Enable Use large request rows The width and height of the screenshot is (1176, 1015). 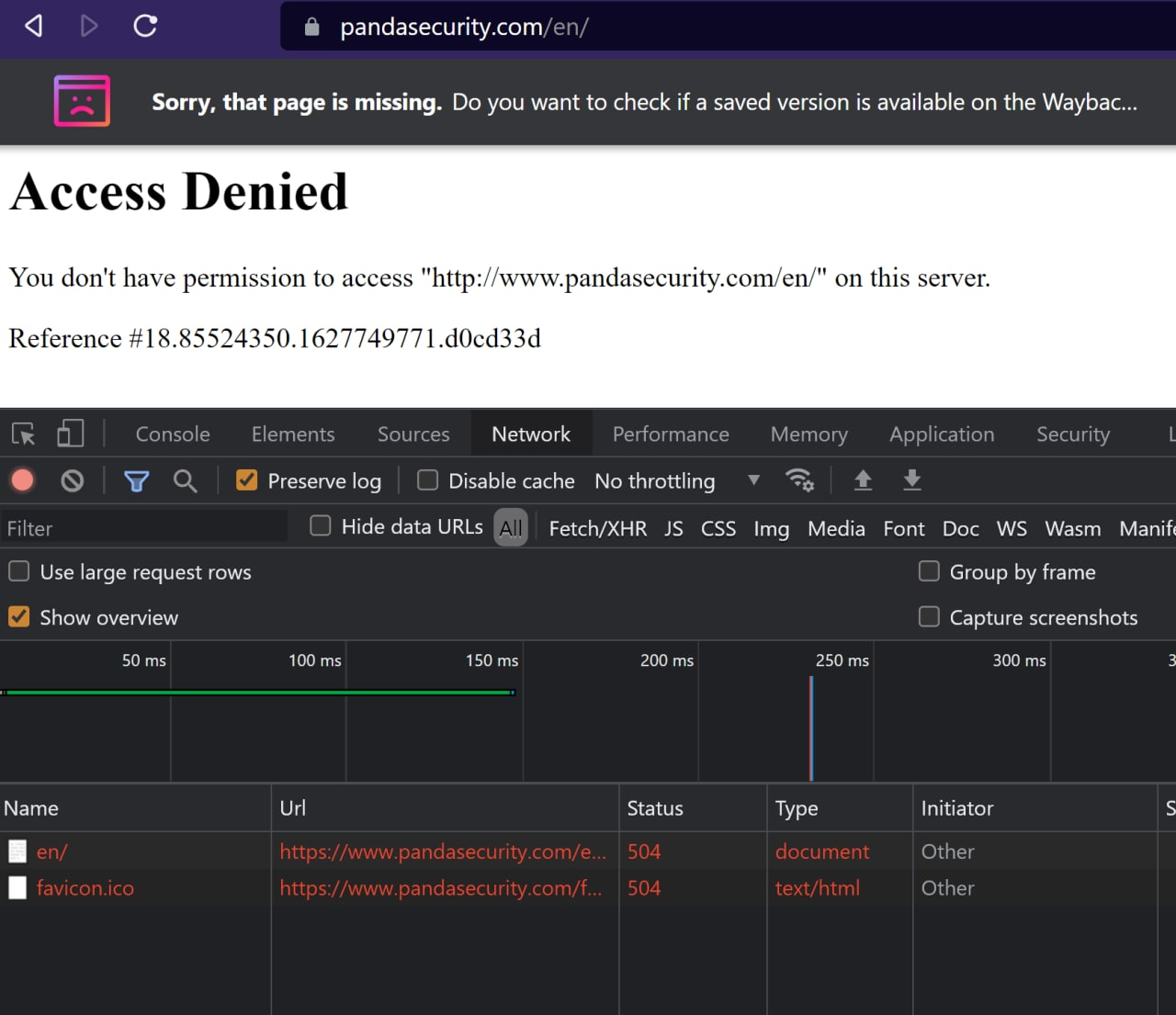click(x=18, y=571)
